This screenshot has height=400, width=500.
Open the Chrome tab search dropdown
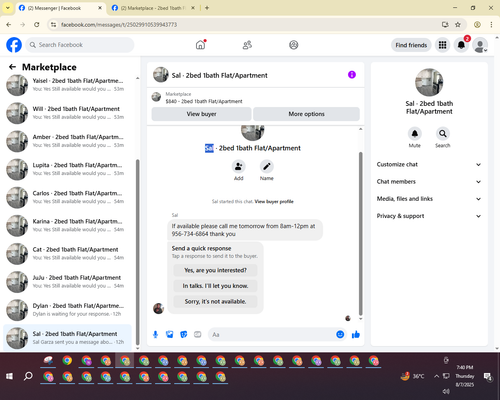(7, 8)
